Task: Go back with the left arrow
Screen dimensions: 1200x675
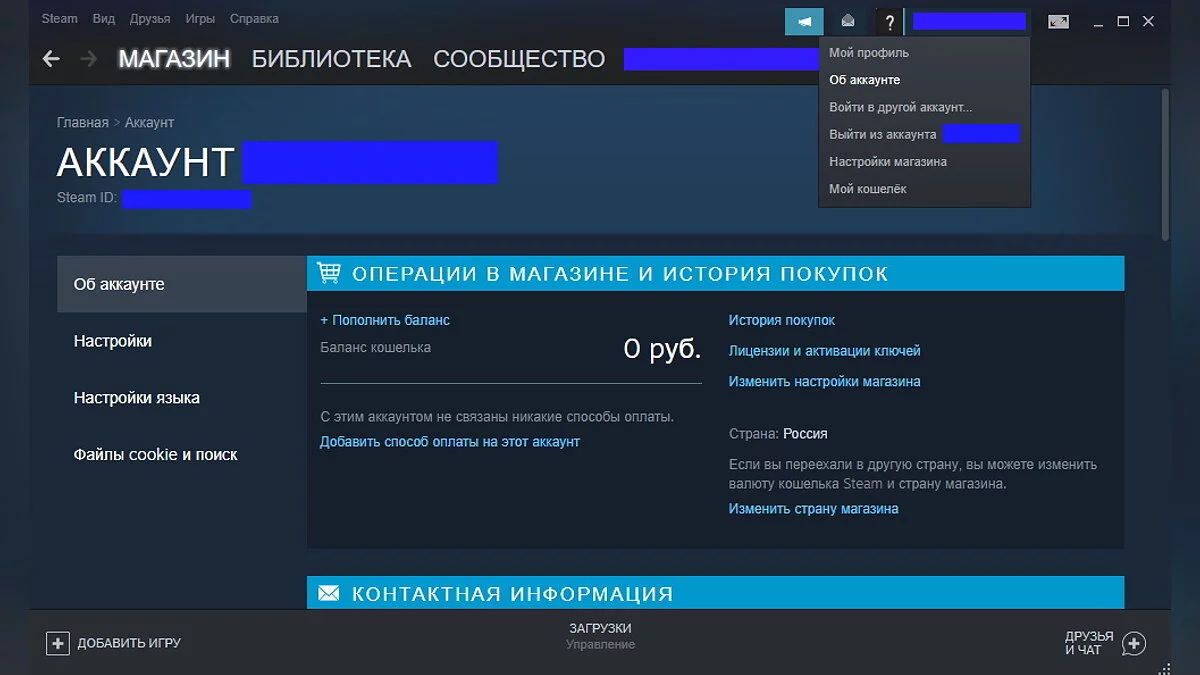Action: point(51,59)
